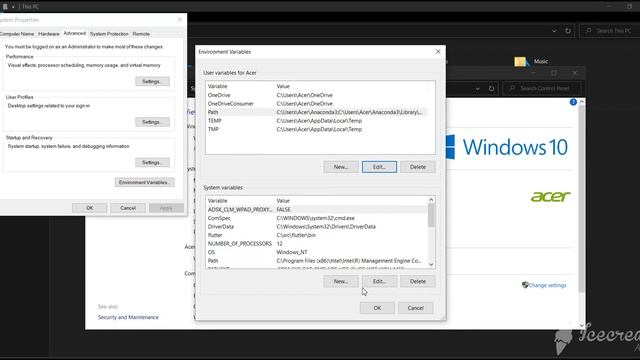Confirm Environment Variables with OK
The image size is (640, 360).
377,308
